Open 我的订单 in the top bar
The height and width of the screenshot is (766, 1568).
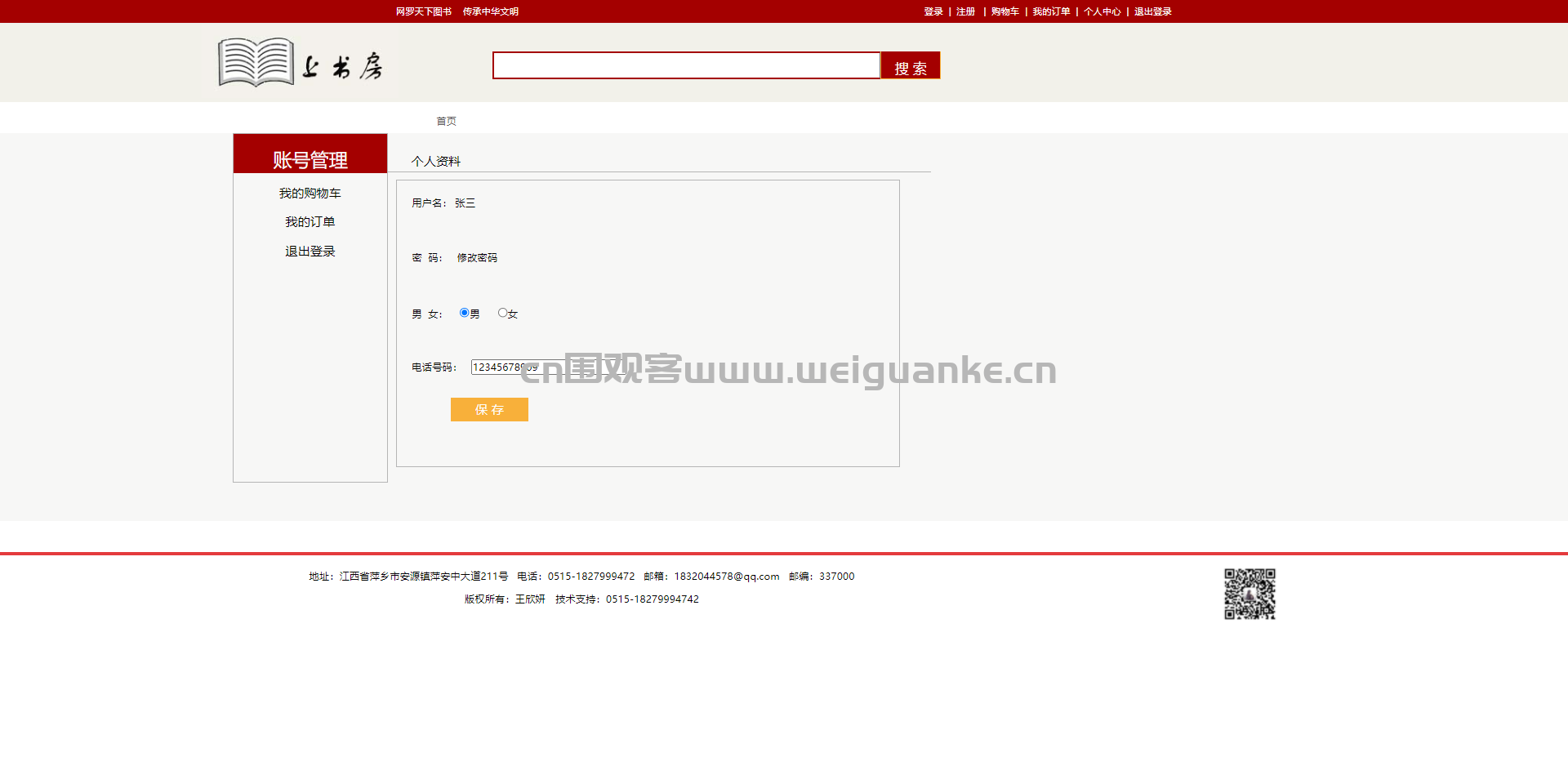point(1051,11)
